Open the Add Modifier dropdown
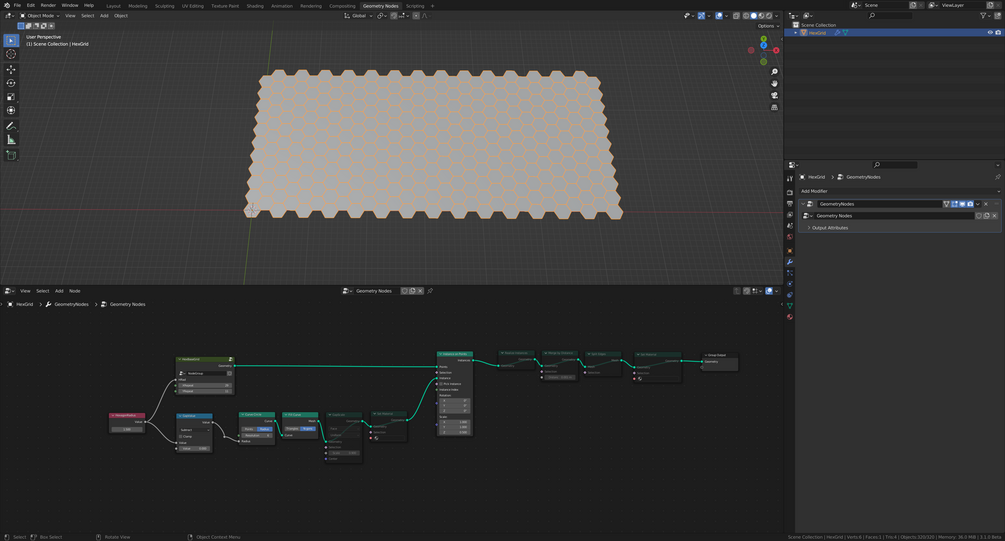1005x541 pixels. click(899, 191)
